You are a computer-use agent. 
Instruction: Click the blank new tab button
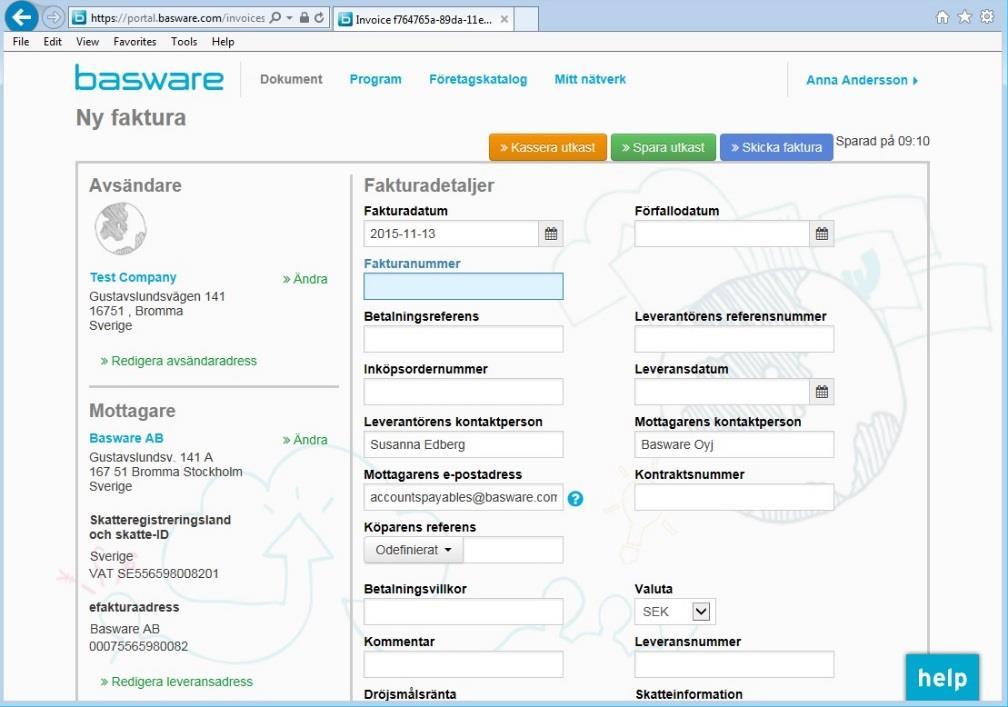(x=526, y=19)
